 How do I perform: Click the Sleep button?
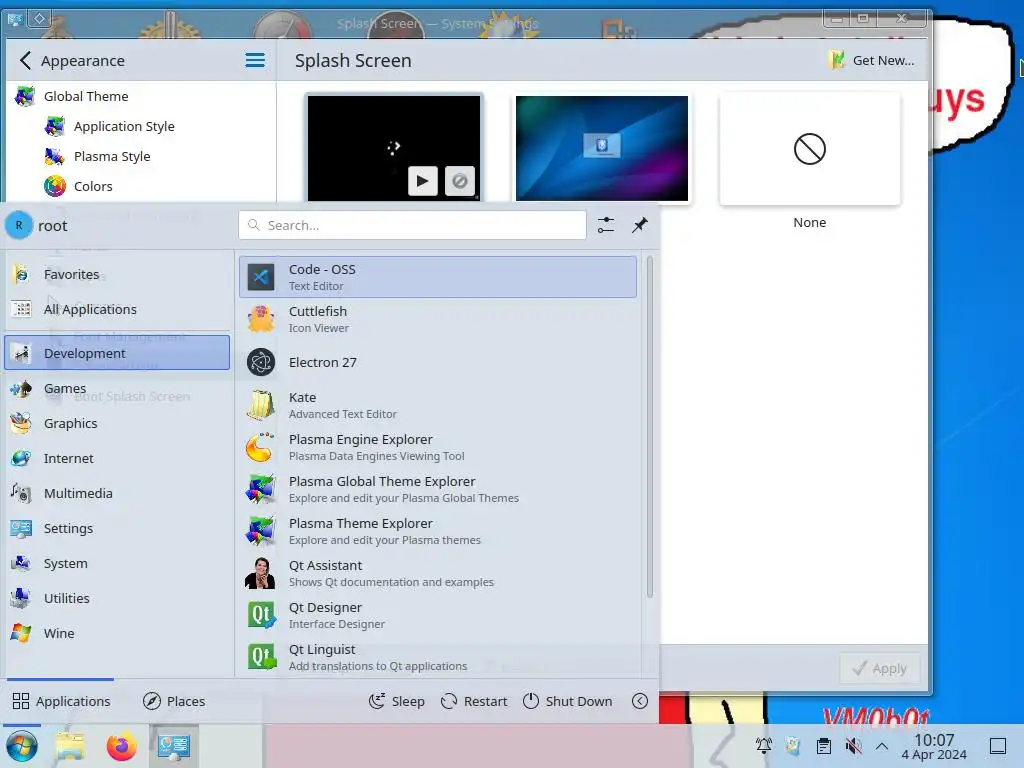coord(396,701)
